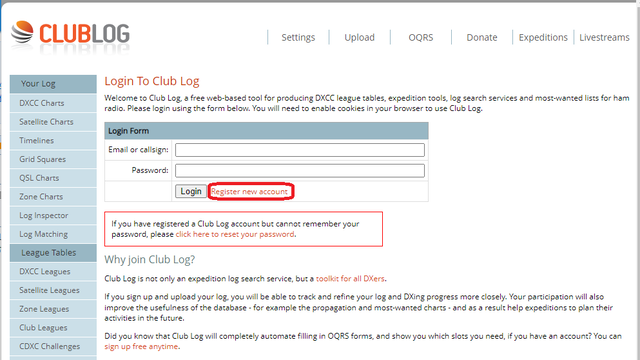Select the Your Log sidebar heading

(53, 84)
